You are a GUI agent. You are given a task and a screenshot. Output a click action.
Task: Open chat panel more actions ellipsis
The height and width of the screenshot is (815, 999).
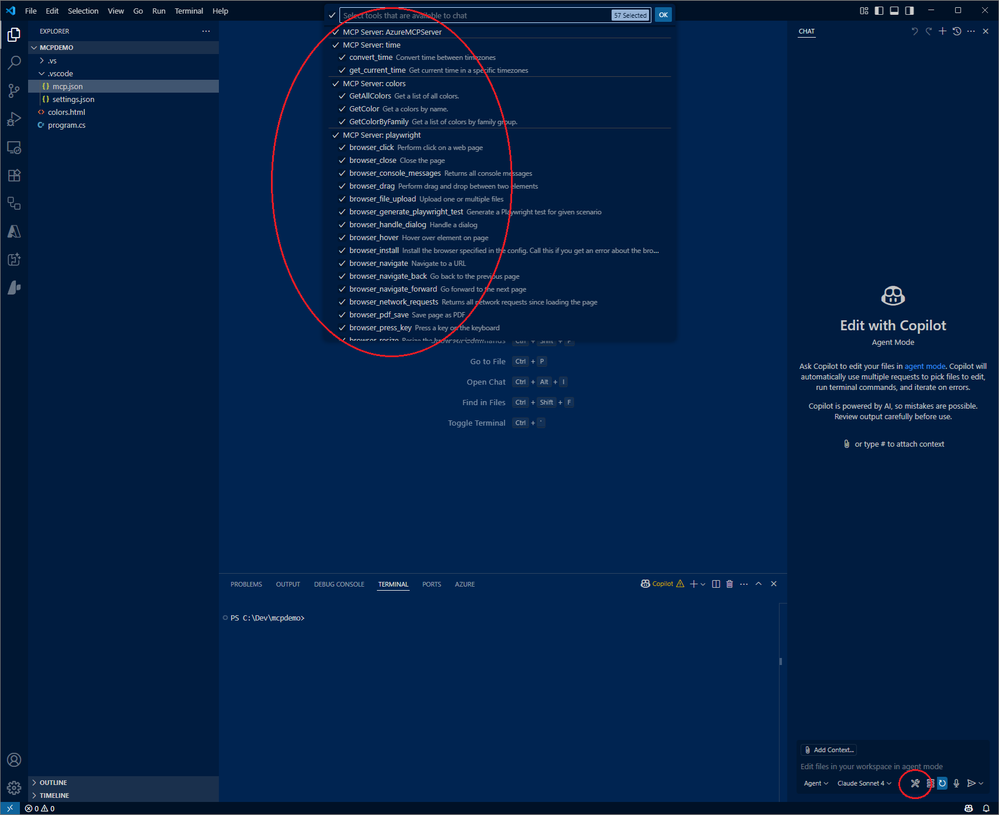tap(970, 31)
